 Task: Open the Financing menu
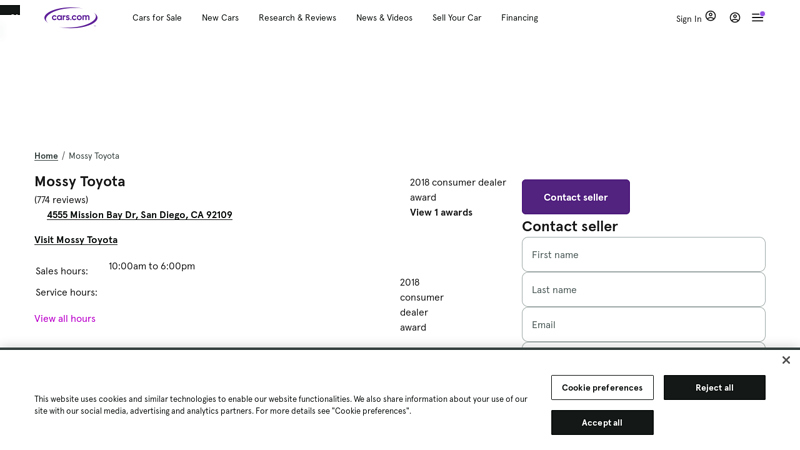coord(519,18)
